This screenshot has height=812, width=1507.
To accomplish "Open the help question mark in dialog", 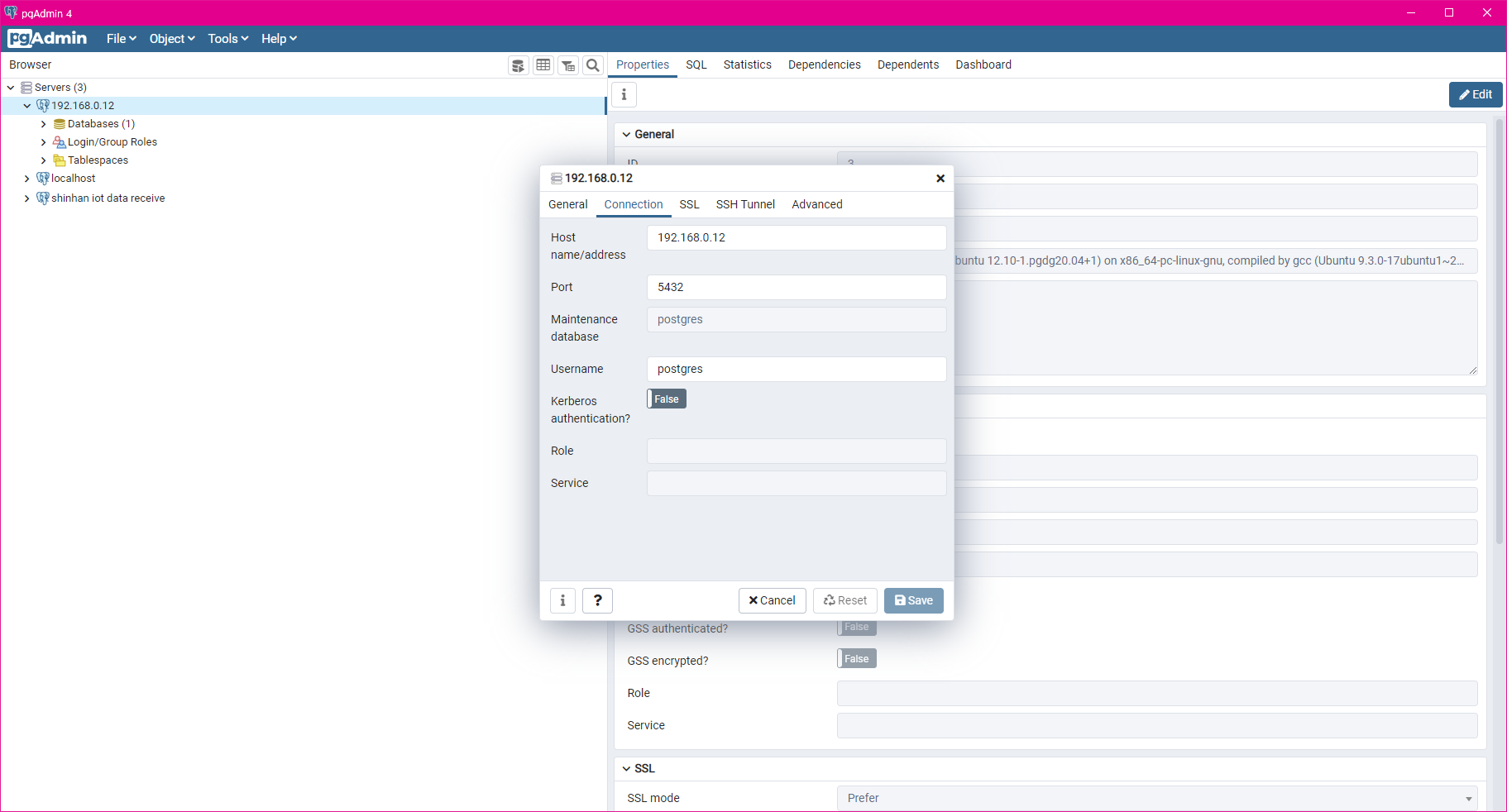I will 598,600.
